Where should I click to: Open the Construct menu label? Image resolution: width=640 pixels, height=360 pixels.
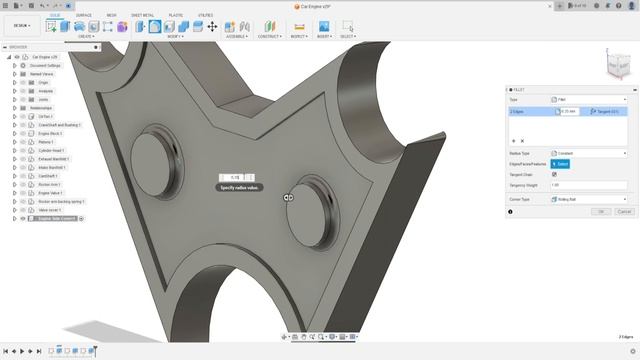pyautogui.click(x=270, y=36)
